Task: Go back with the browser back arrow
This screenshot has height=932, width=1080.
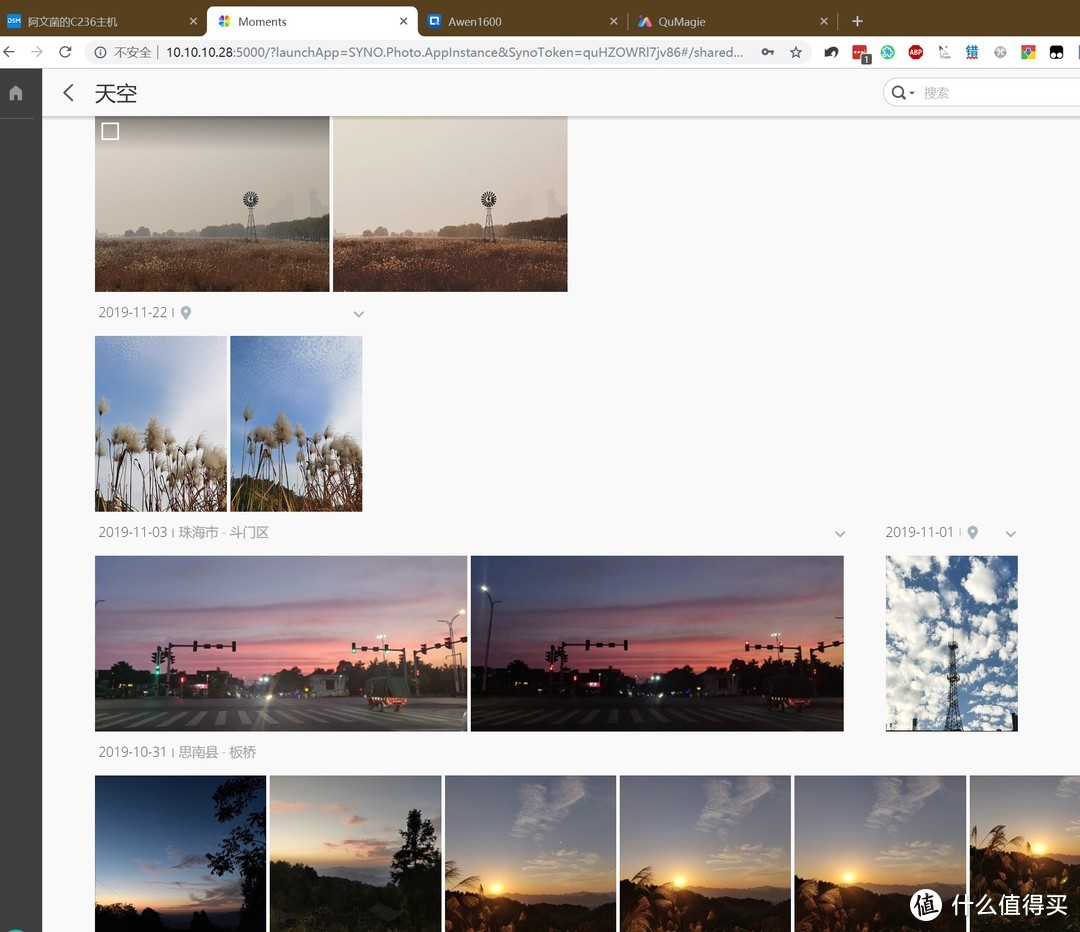Action: (x=9, y=52)
